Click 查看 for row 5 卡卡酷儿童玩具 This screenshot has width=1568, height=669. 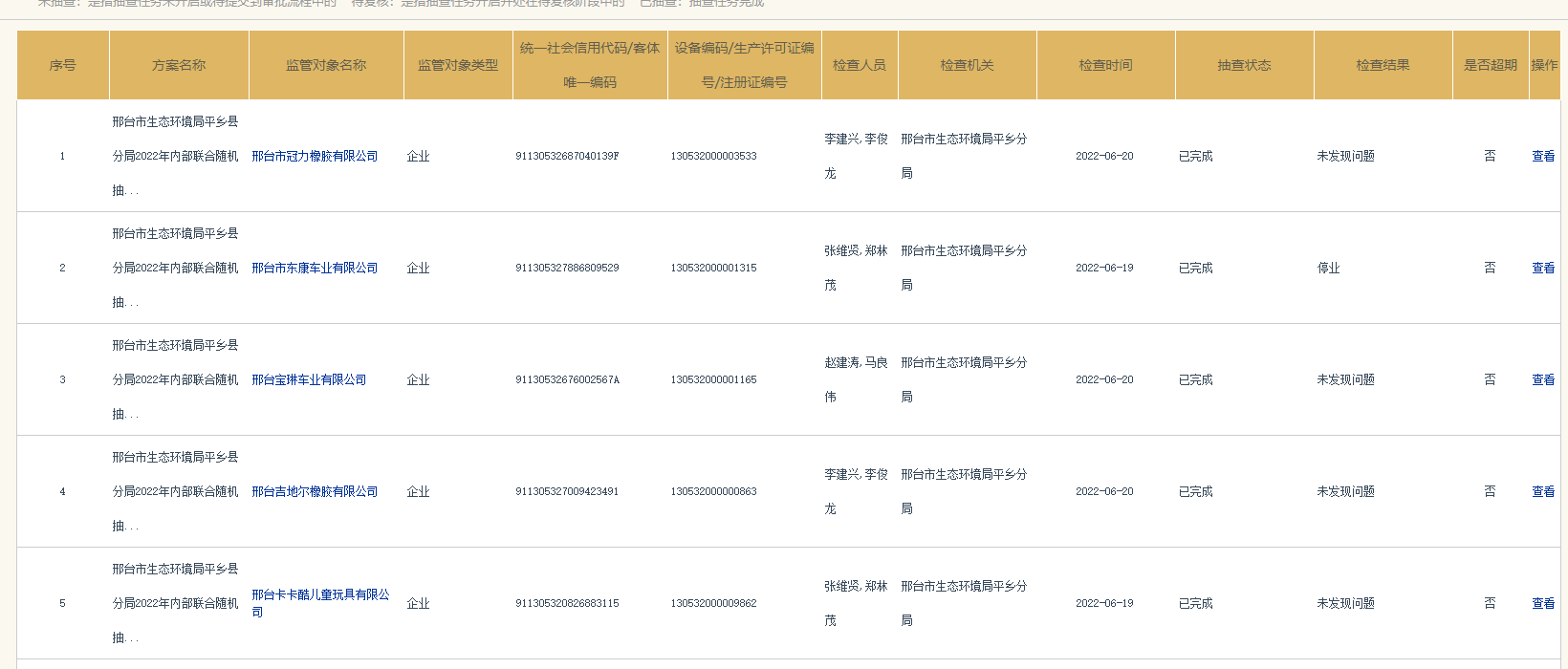(1543, 603)
